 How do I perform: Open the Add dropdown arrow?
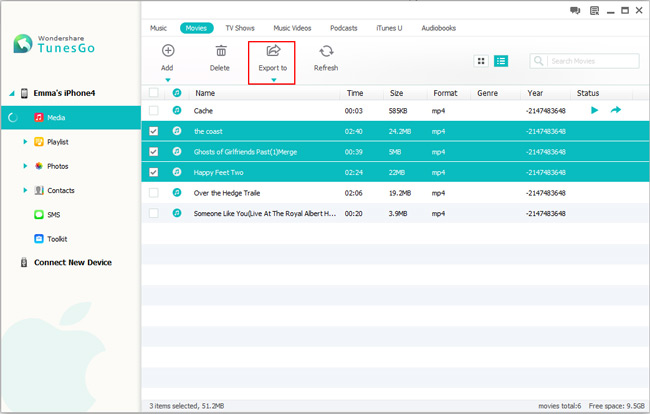pyautogui.click(x=168, y=80)
